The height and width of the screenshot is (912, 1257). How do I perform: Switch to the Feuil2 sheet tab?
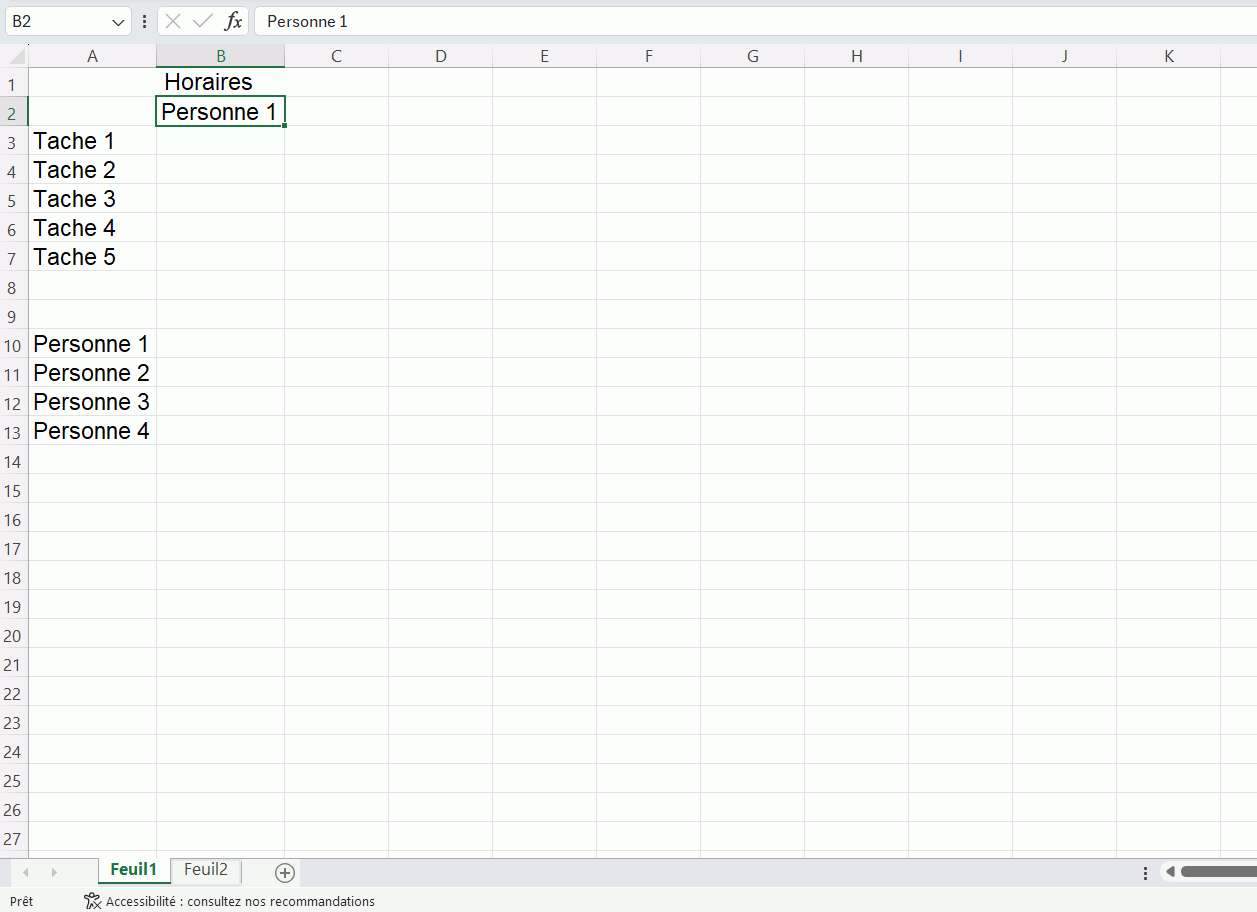pyautogui.click(x=206, y=870)
